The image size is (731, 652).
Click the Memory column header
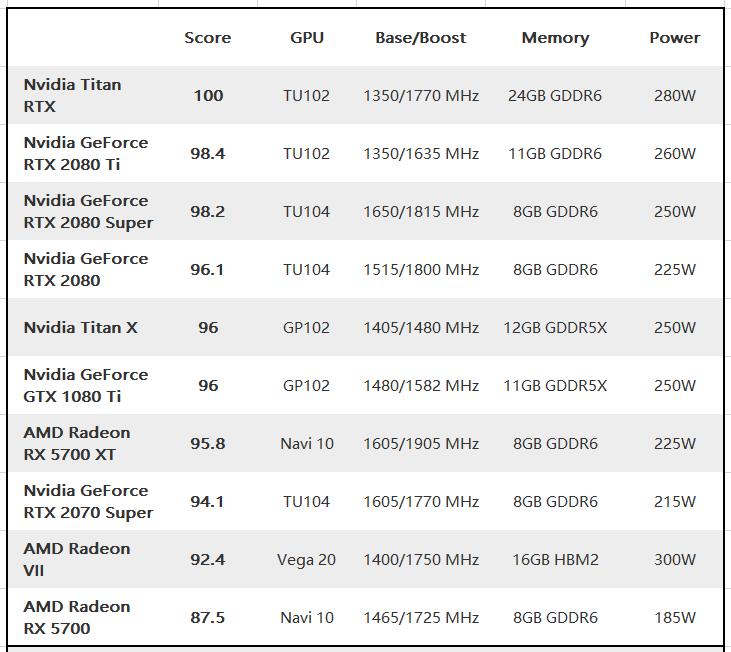pos(555,38)
